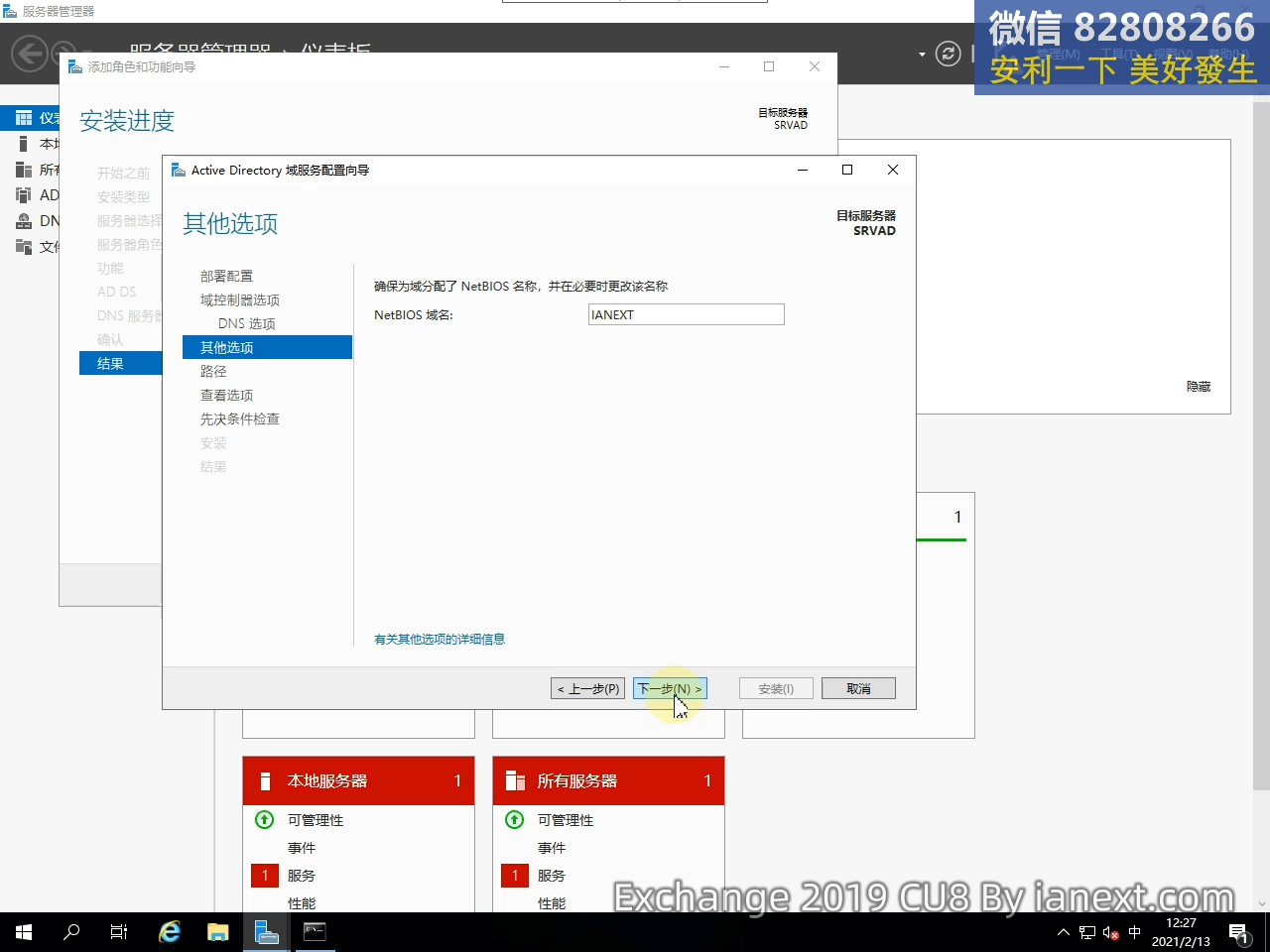Show hidden system tray icons
Image resolution: width=1270 pixels, height=952 pixels.
click(1064, 932)
